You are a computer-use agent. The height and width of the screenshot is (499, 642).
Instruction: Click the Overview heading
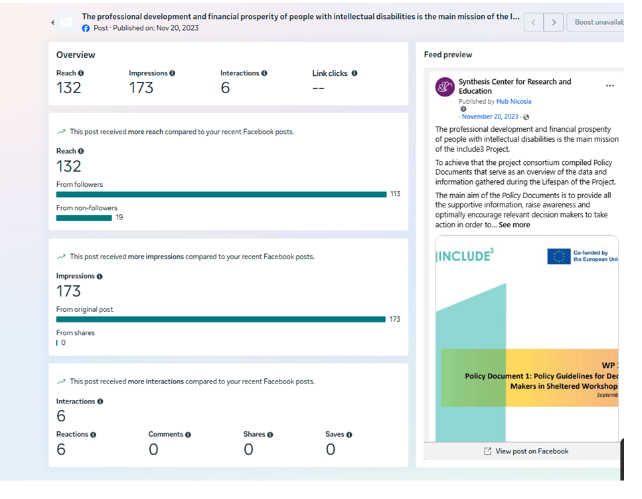click(x=76, y=55)
